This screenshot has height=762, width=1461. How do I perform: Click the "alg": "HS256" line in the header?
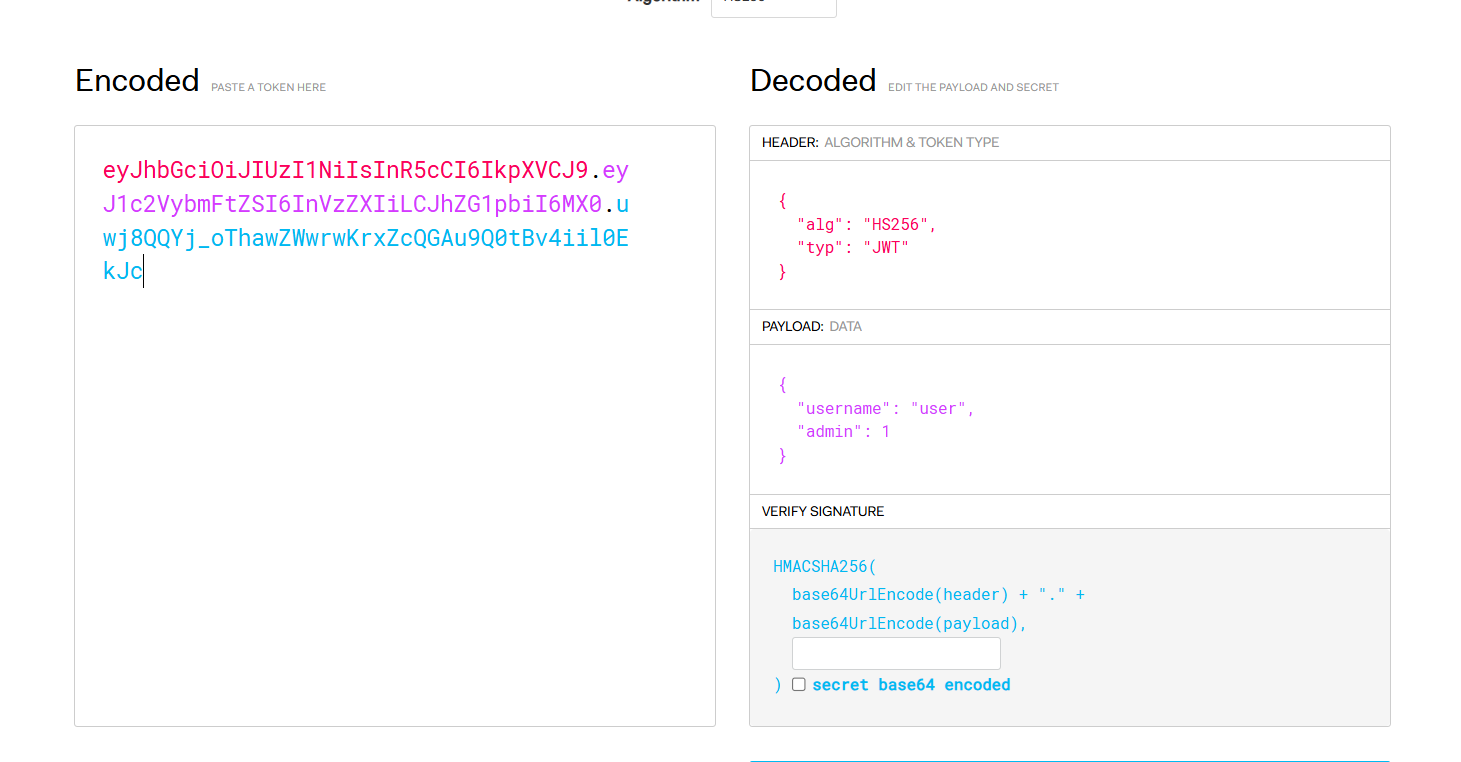coord(866,224)
